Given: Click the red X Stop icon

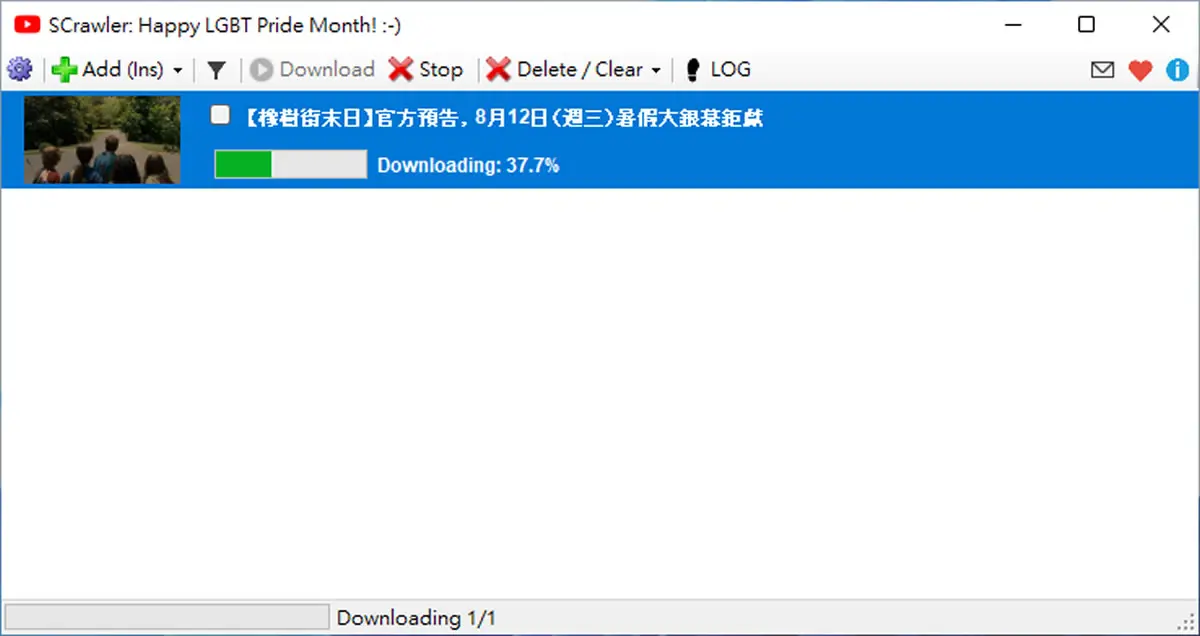Looking at the screenshot, I should coord(401,70).
